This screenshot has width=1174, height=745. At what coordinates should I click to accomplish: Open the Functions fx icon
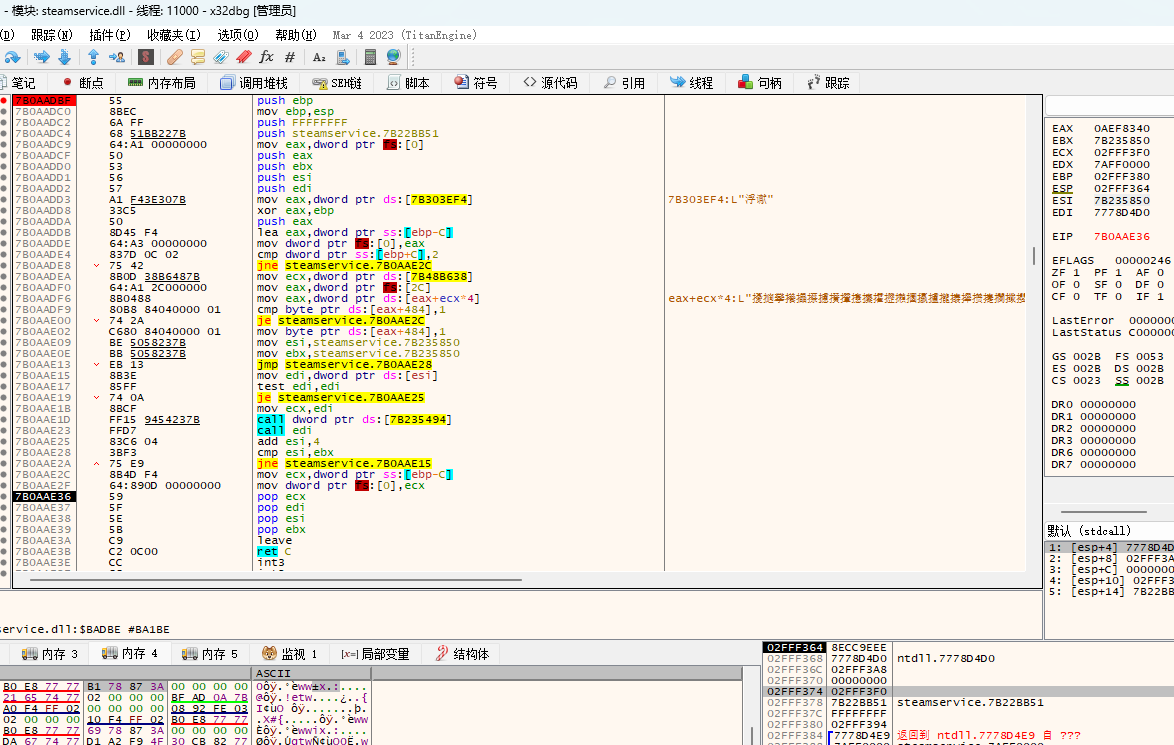pos(267,57)
